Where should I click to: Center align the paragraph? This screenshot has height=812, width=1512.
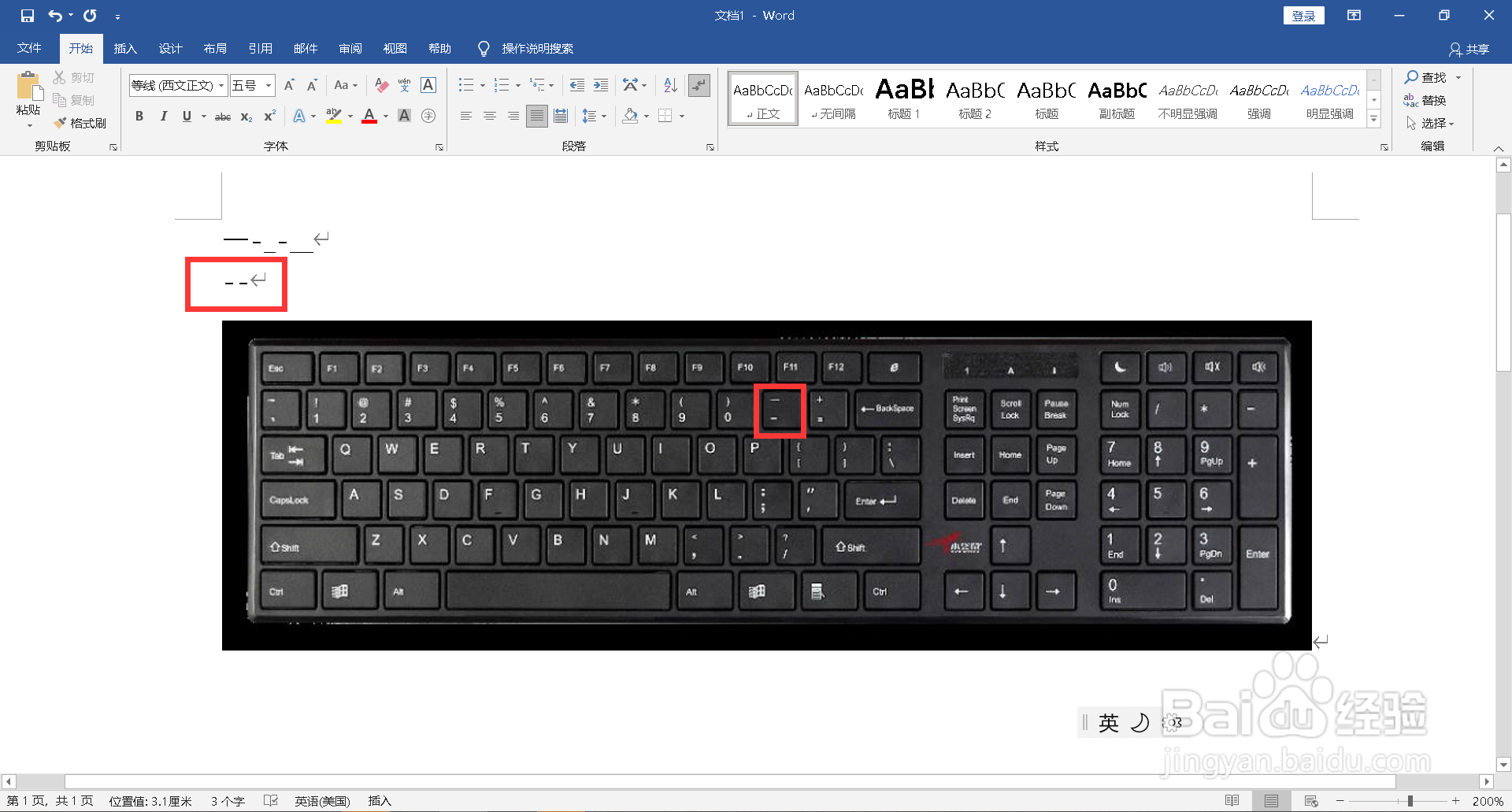coord(490,117)
